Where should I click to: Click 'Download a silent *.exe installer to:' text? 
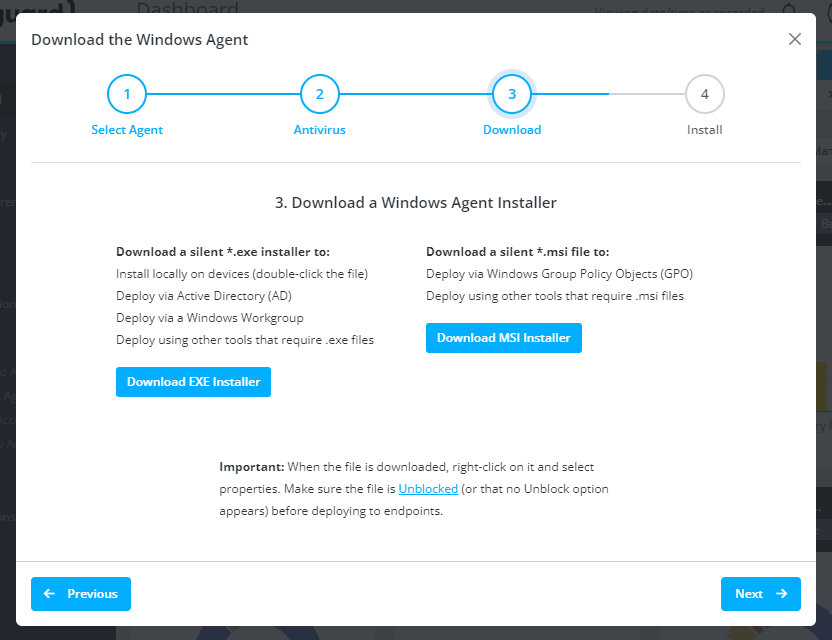[223, 252]
